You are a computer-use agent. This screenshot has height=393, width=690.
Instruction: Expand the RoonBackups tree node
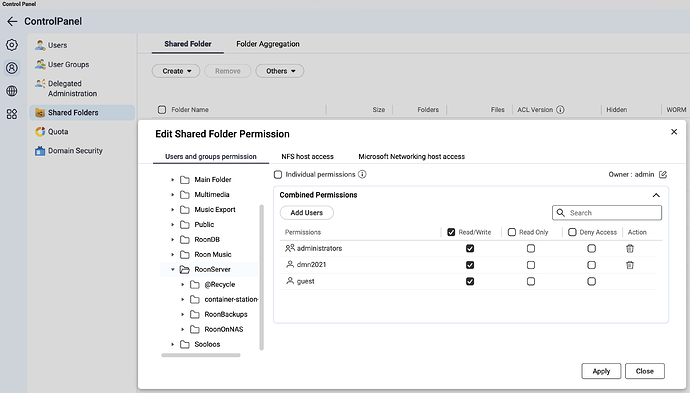[x=183, y=314]
